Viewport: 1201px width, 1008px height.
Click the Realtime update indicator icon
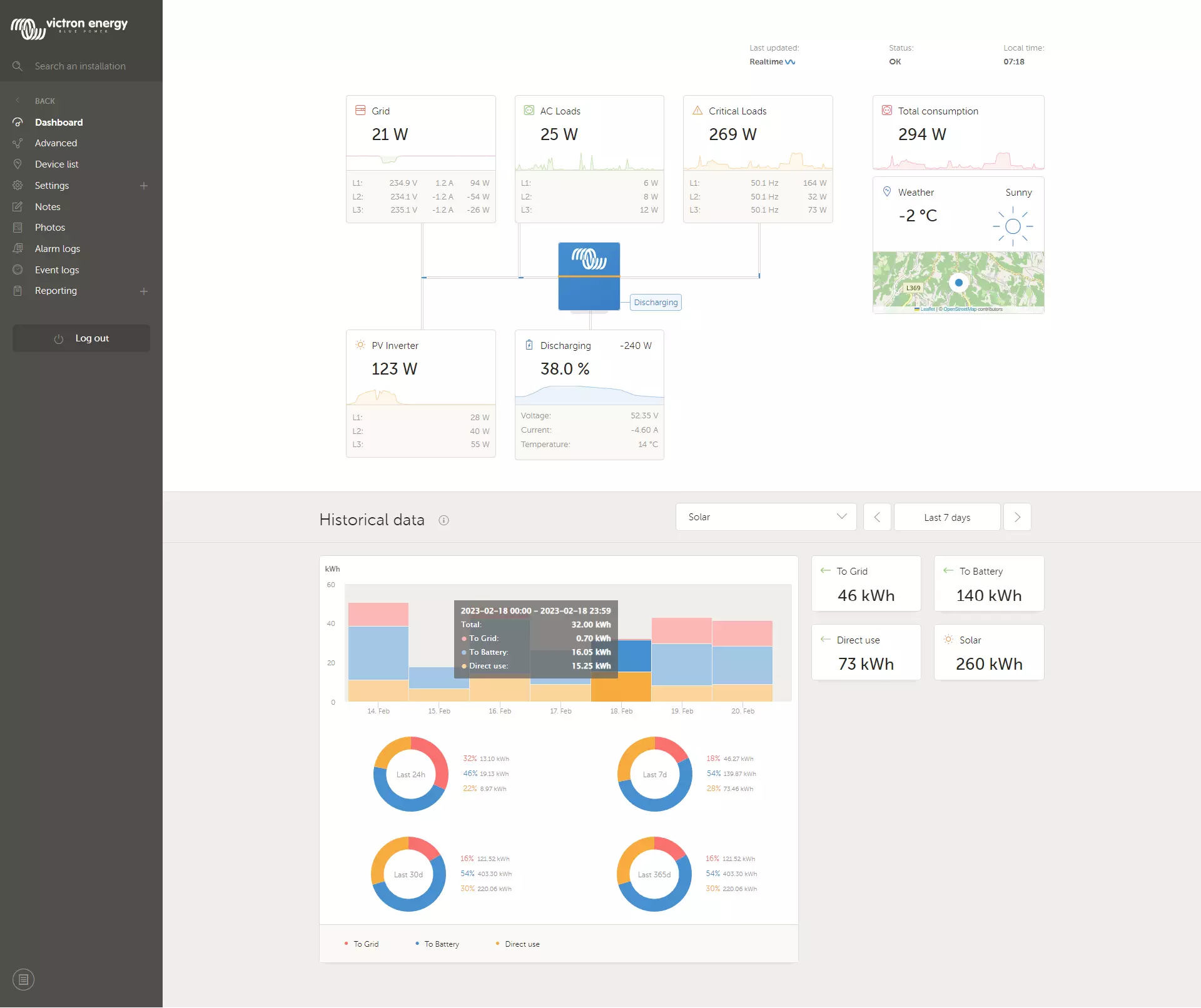790,62
